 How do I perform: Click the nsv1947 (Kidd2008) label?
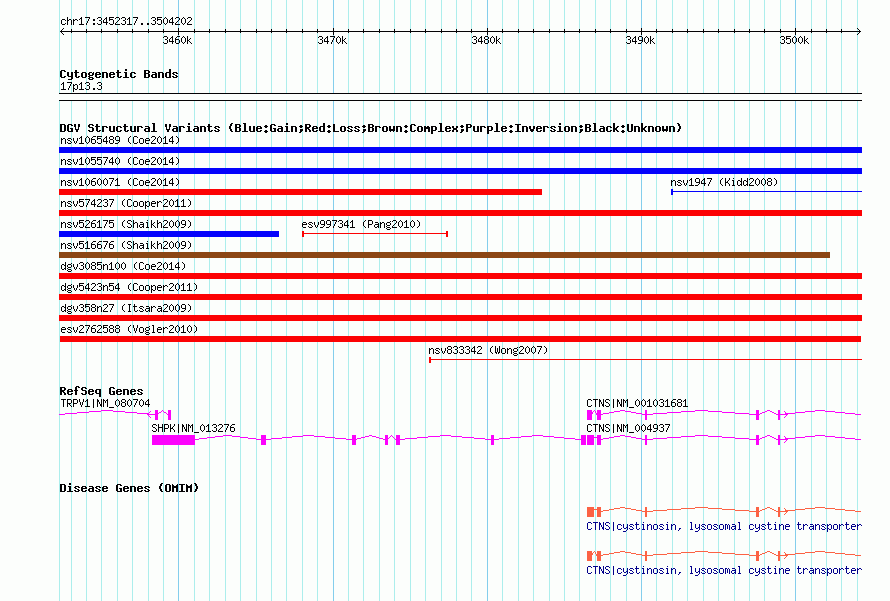coord(724,182)
